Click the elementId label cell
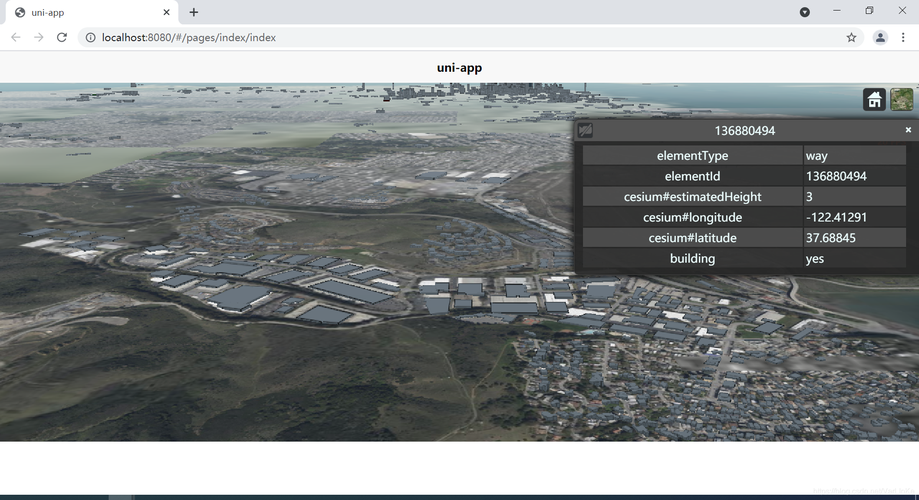Image resolution: width=919 pixels, height=500 pixels. pos(692,176)
